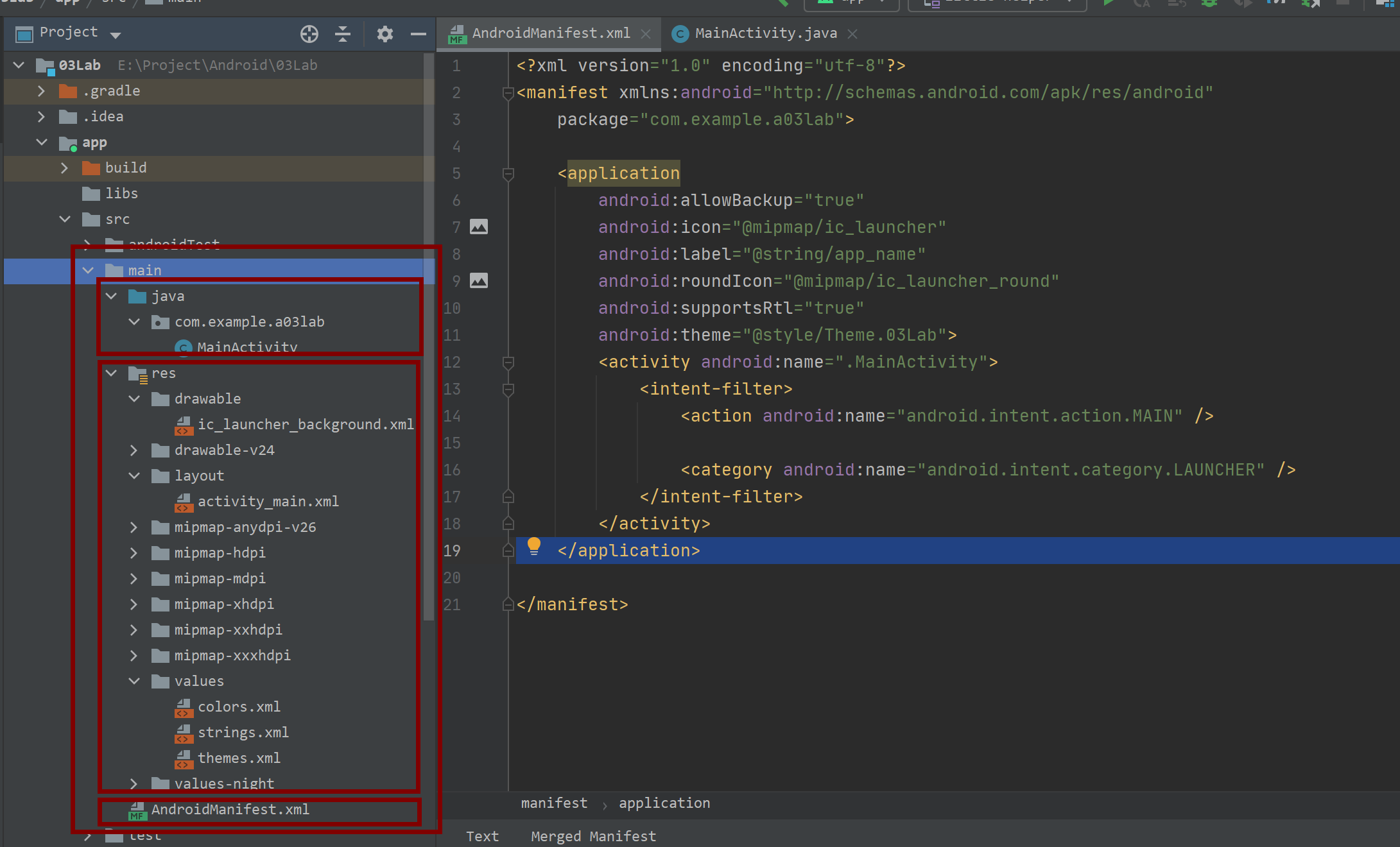Switch to Text editor tab

[x=482, y=836]
